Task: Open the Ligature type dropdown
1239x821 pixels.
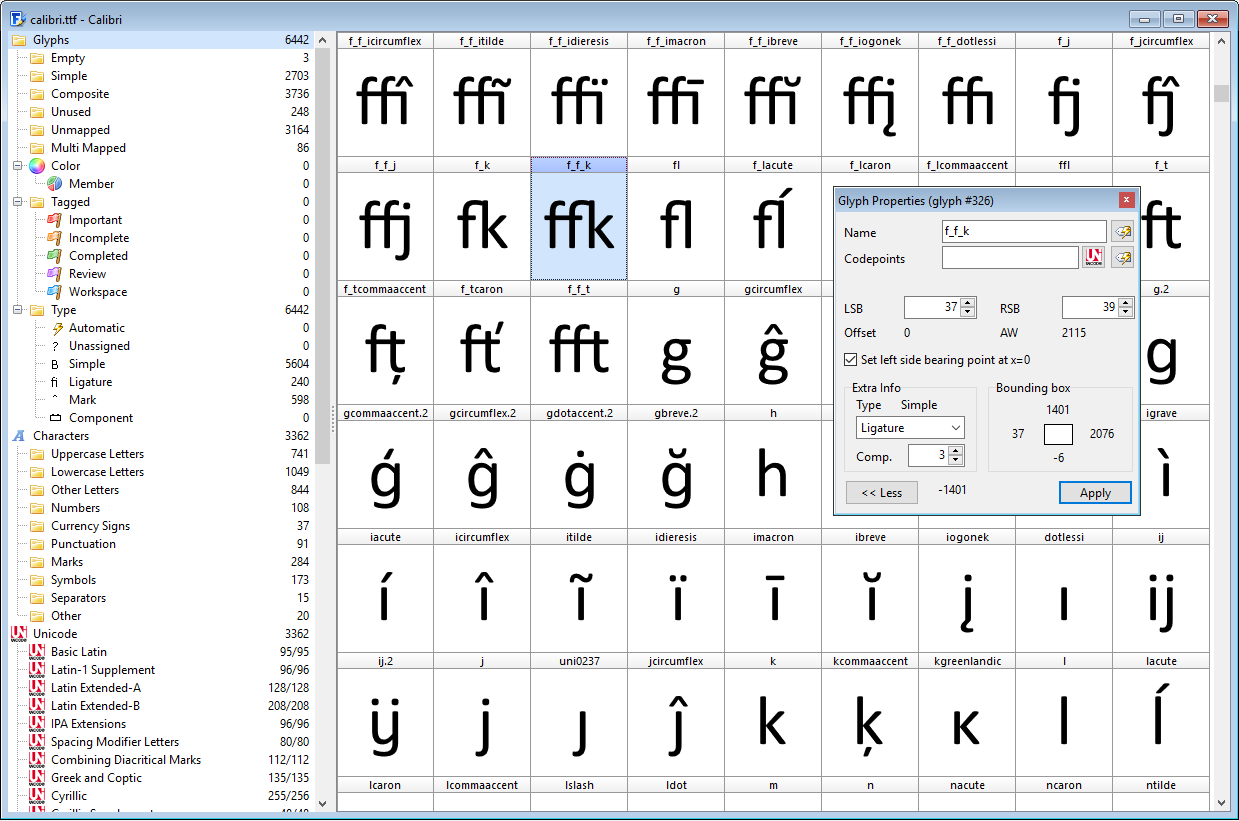Action: [911, 428]
